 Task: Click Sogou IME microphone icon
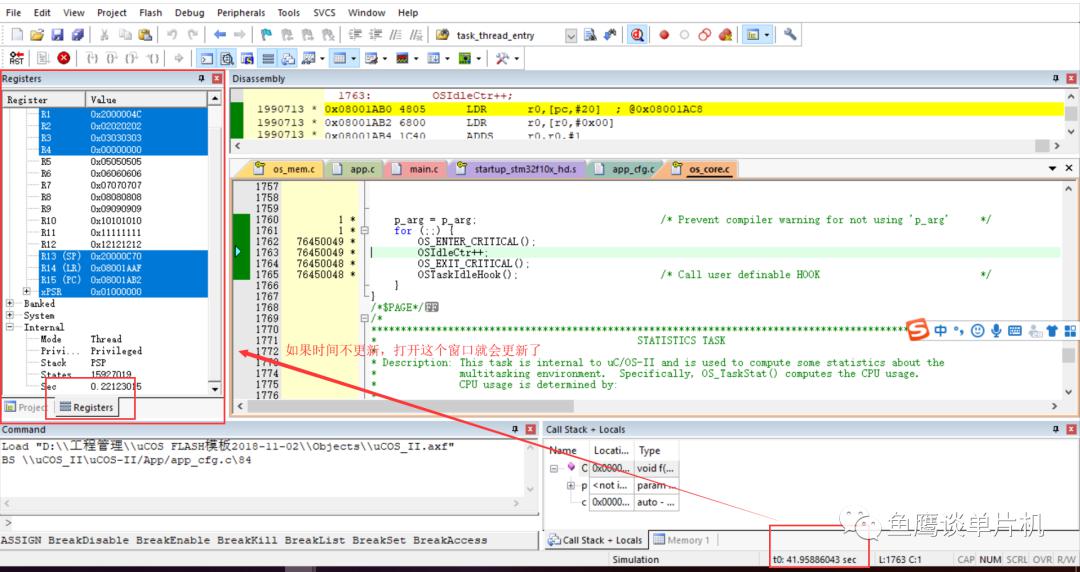(x=996, y=331)
